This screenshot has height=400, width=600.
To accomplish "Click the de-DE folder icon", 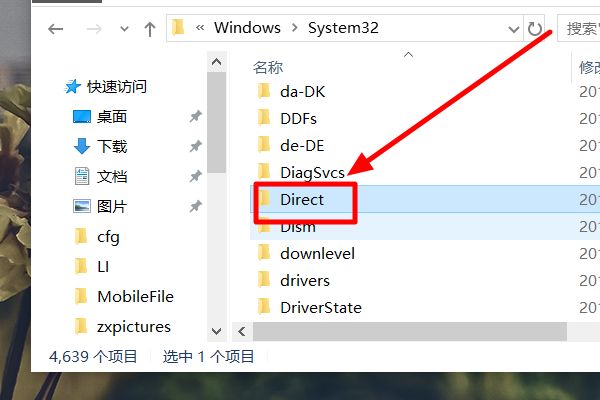I will (264, 145).
